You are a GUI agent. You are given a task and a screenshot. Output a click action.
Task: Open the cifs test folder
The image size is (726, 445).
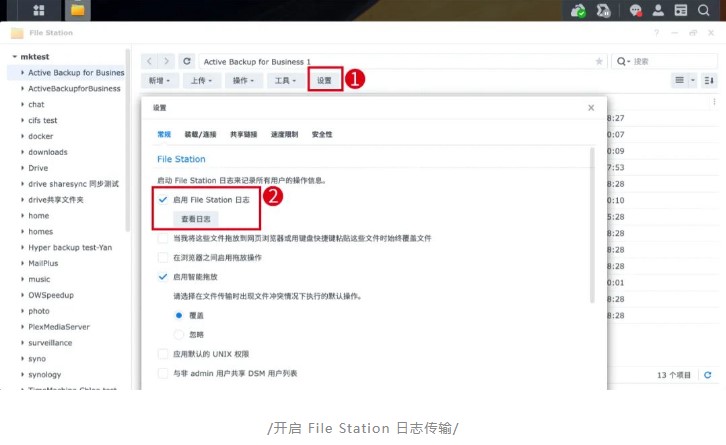[43, 120]
